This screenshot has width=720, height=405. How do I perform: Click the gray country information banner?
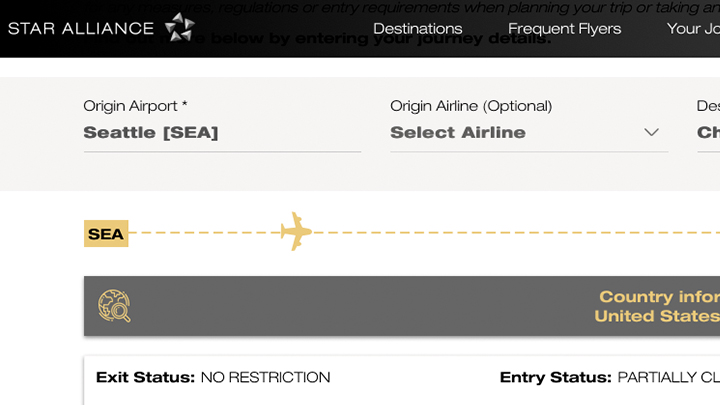(x=402, y=306)
